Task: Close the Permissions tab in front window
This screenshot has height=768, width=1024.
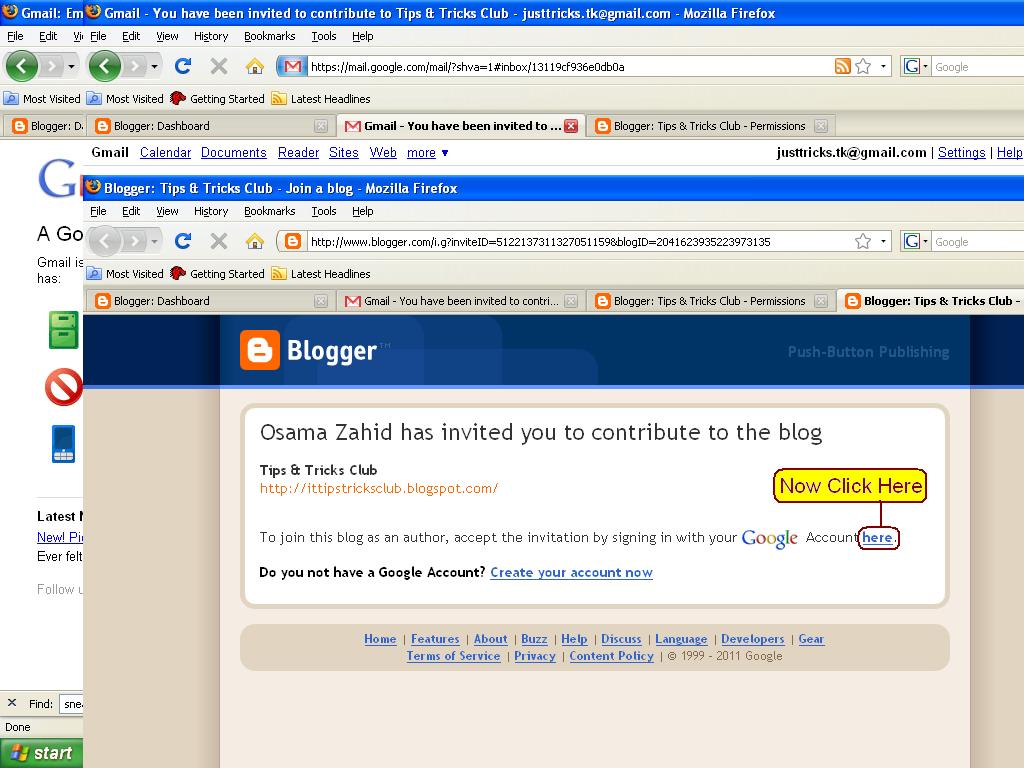Action: pos(821,301)
